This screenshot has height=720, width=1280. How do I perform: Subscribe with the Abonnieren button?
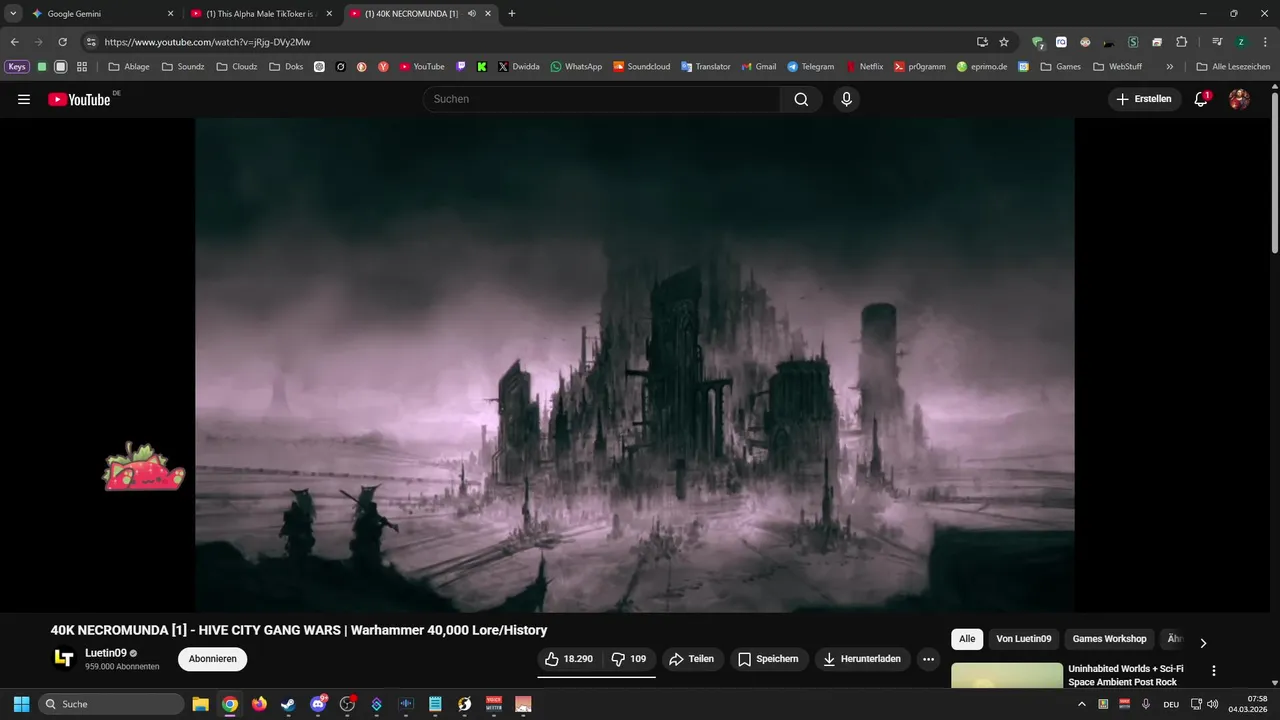[213, 659]
